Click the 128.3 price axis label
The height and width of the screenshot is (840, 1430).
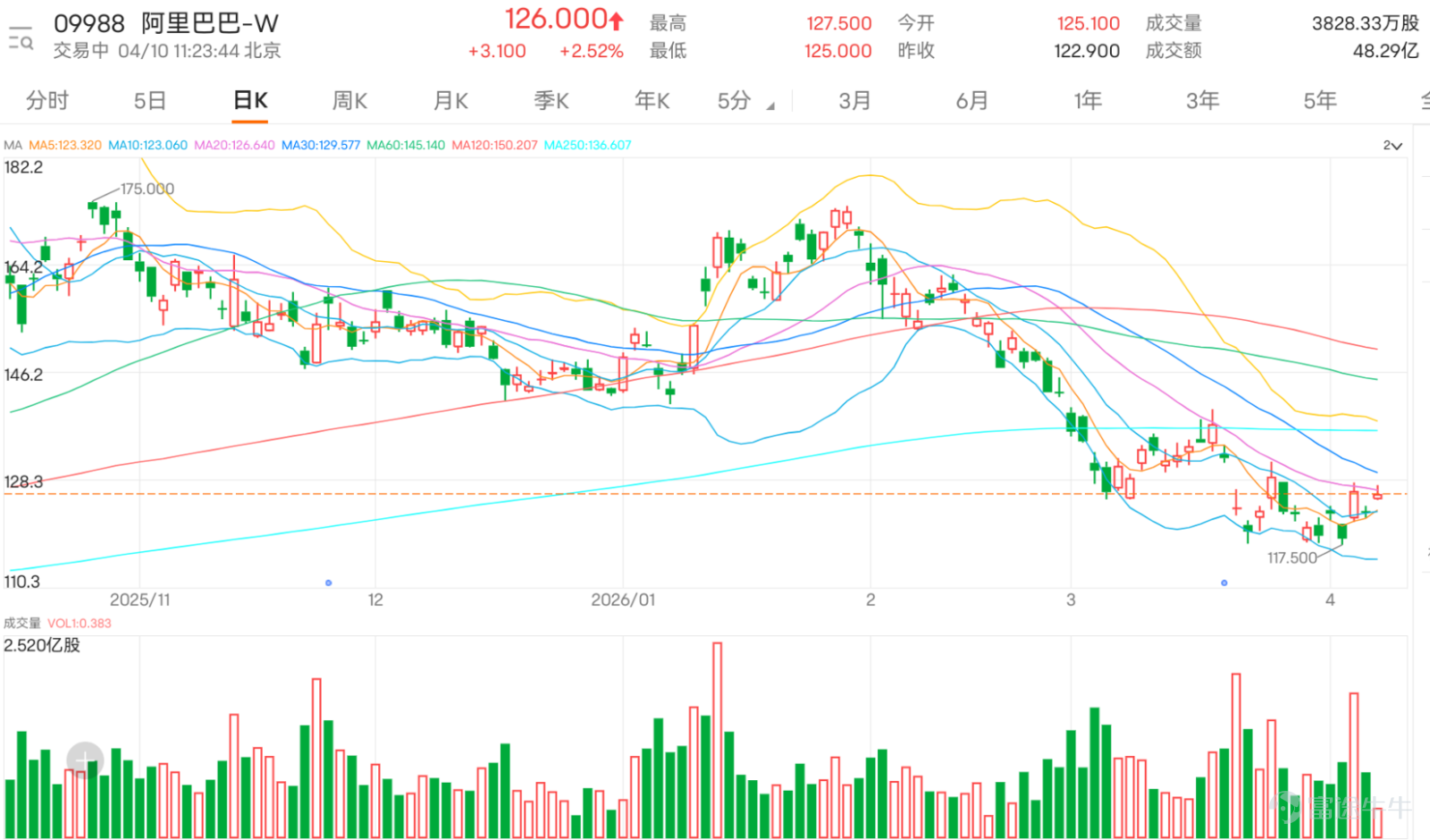coord(23,482)
